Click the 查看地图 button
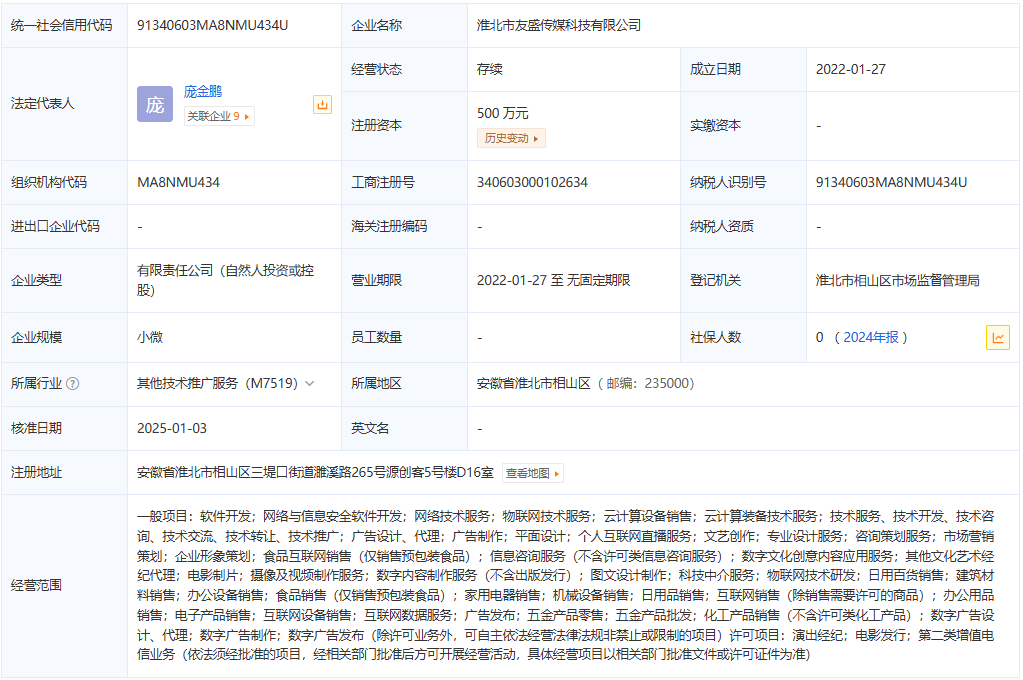 coord(532,473)
